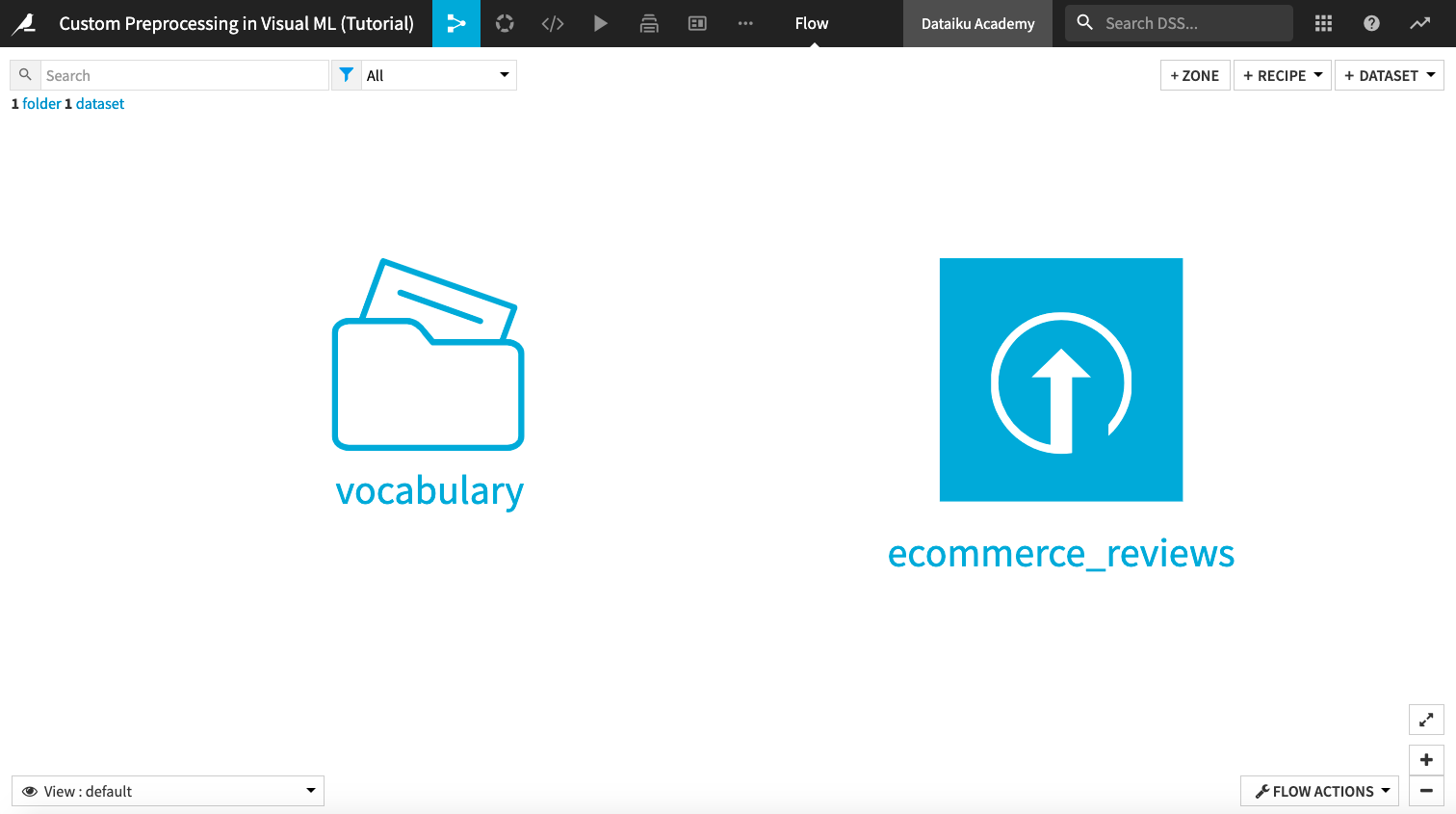Open the project title Custom Preprocessing in Visual ML

pyautogui.click(x=237, y=23)
